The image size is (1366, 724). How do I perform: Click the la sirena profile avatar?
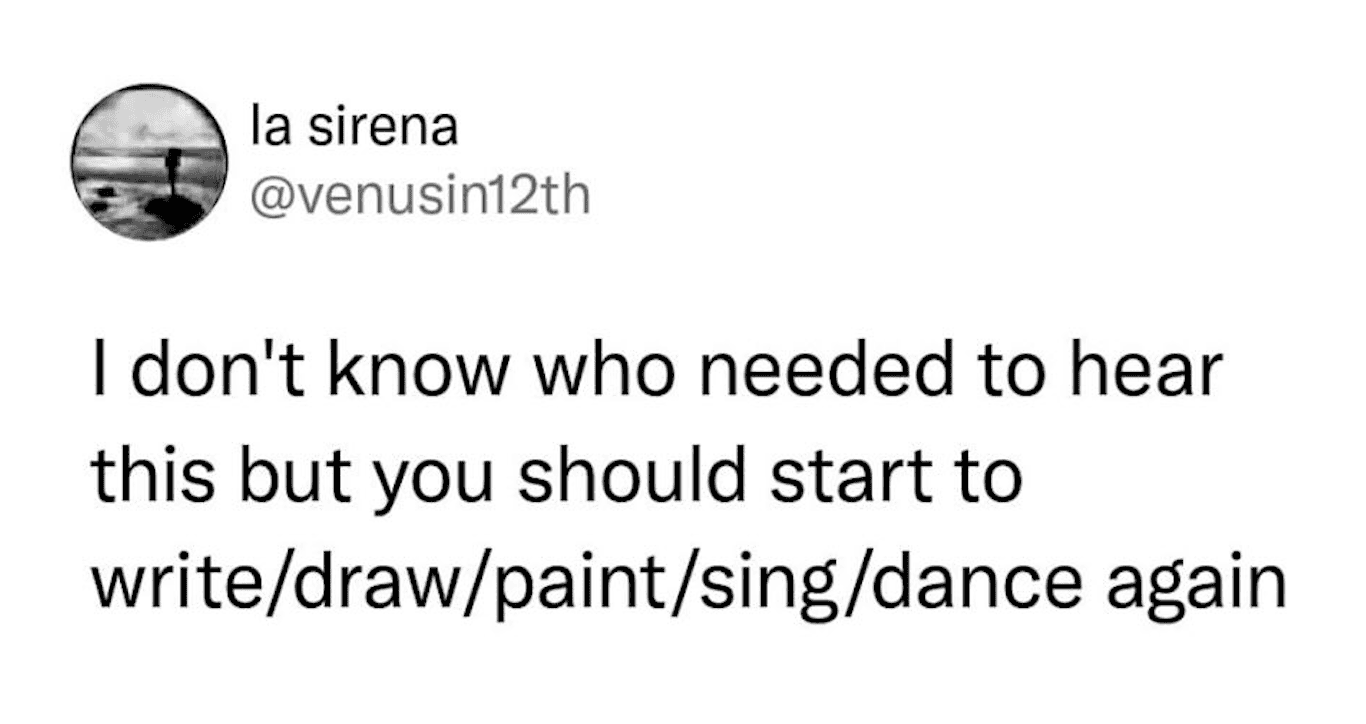pyautogui.click(x=149, y=162)
